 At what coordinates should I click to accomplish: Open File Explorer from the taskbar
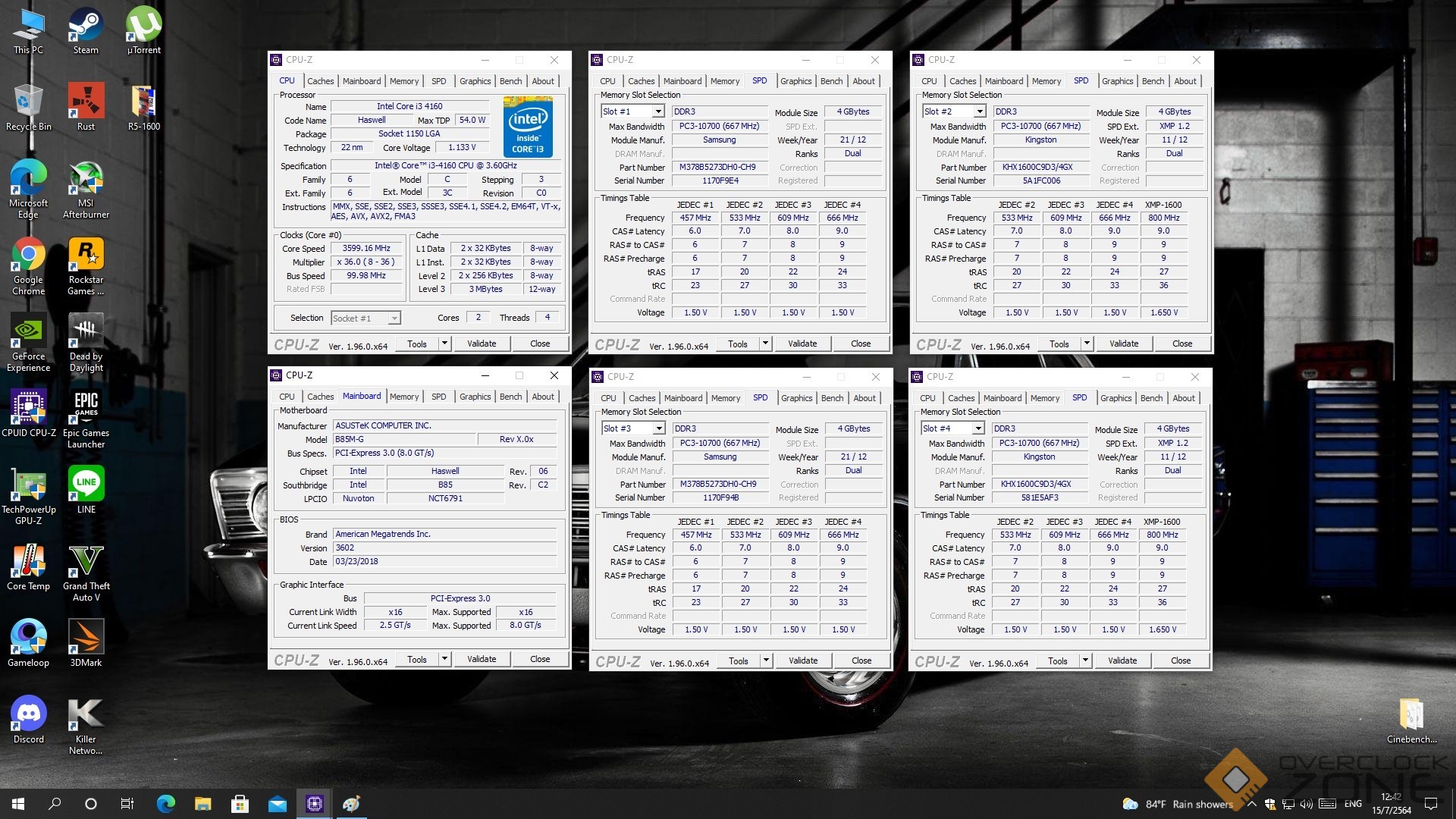point(202,803)
